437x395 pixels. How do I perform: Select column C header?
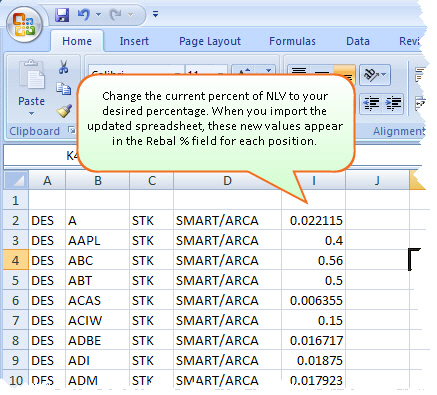point(152,180)
